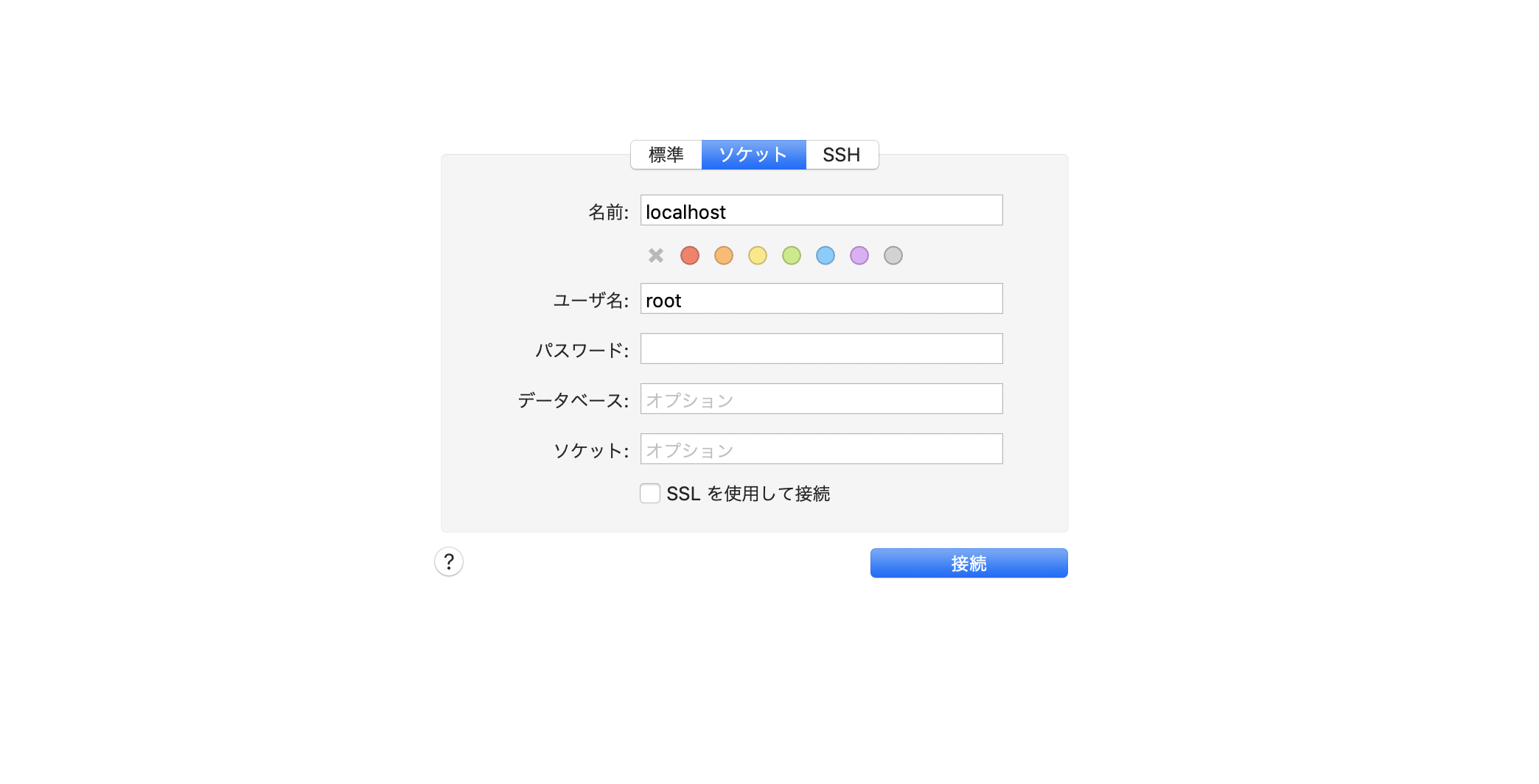Click the ユーザ名 field containing root
The image size is (1539, 784).
point(822,298)
